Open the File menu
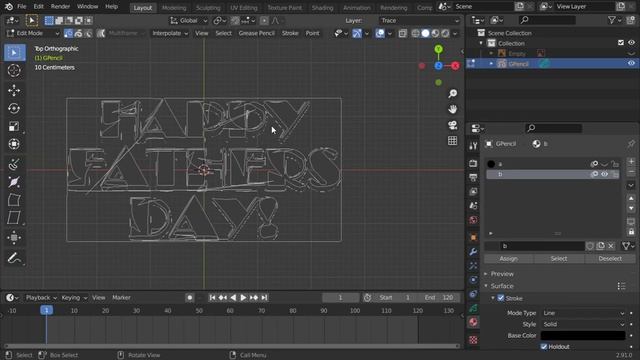This screenshot has height=360, width=640. pyautogui.click(x=22, y=7)
